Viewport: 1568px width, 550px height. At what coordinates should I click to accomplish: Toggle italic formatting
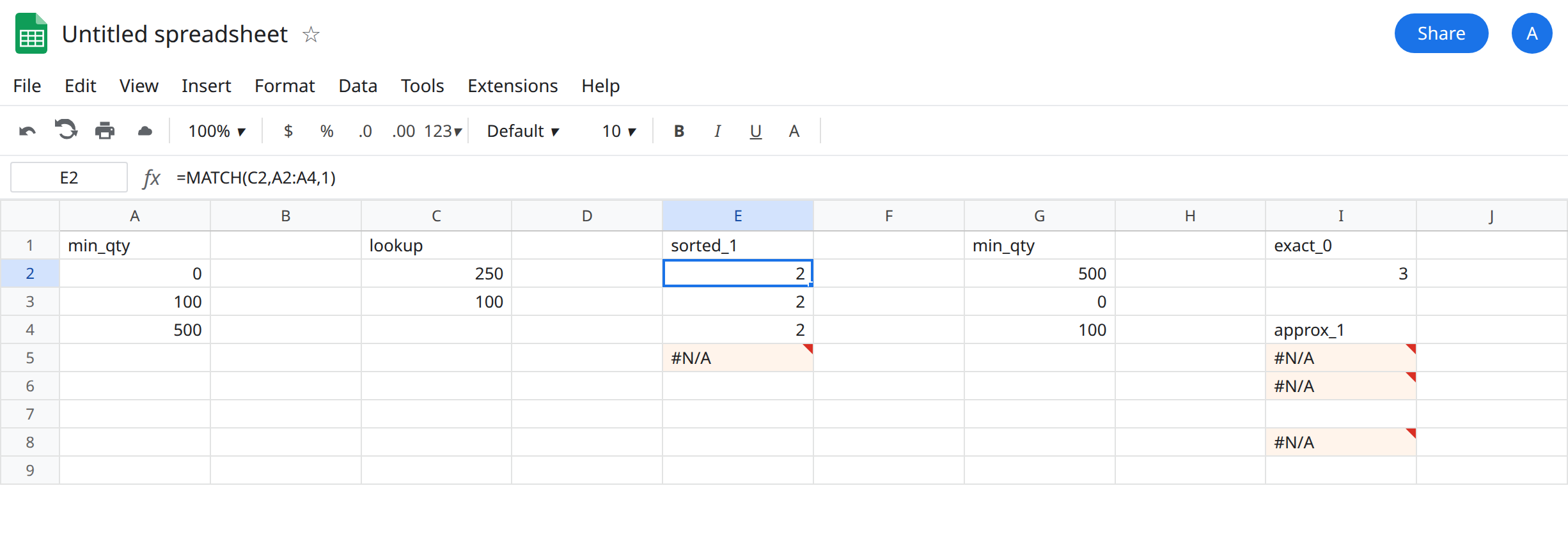(717, 131)
